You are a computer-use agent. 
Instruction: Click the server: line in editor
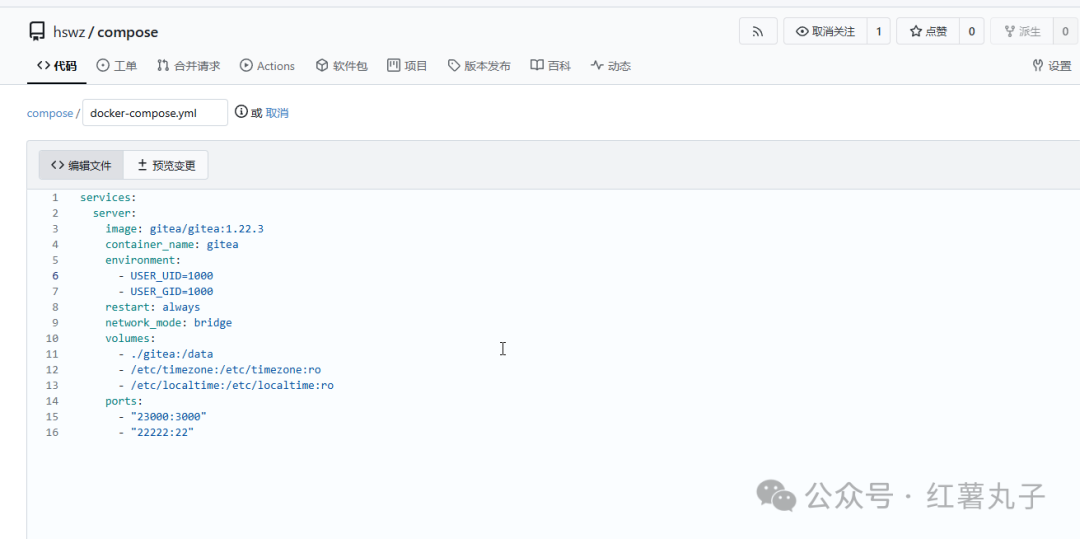click(x=114, y=213)
